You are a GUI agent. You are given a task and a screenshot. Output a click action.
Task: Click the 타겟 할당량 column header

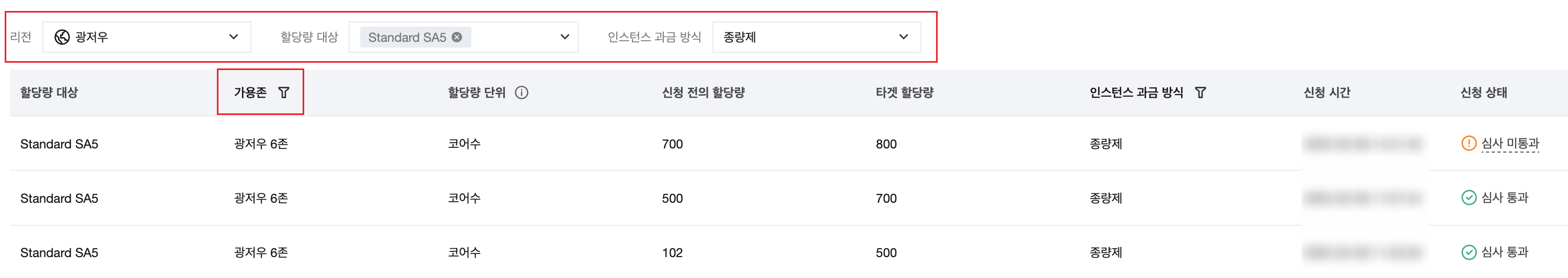click(x=905, y=92)
